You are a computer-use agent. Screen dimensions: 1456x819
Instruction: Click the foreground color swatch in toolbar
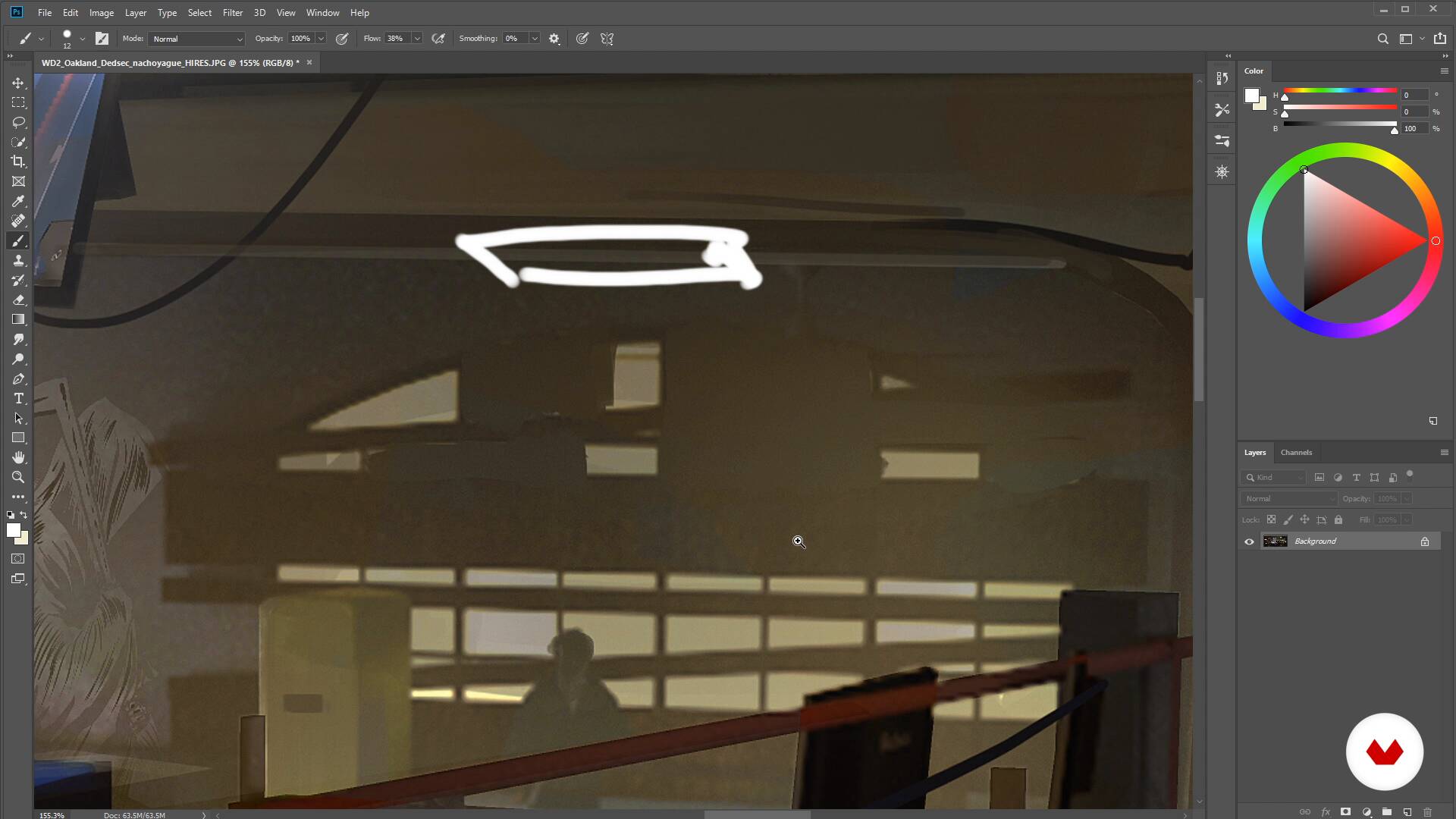[13, 530]
